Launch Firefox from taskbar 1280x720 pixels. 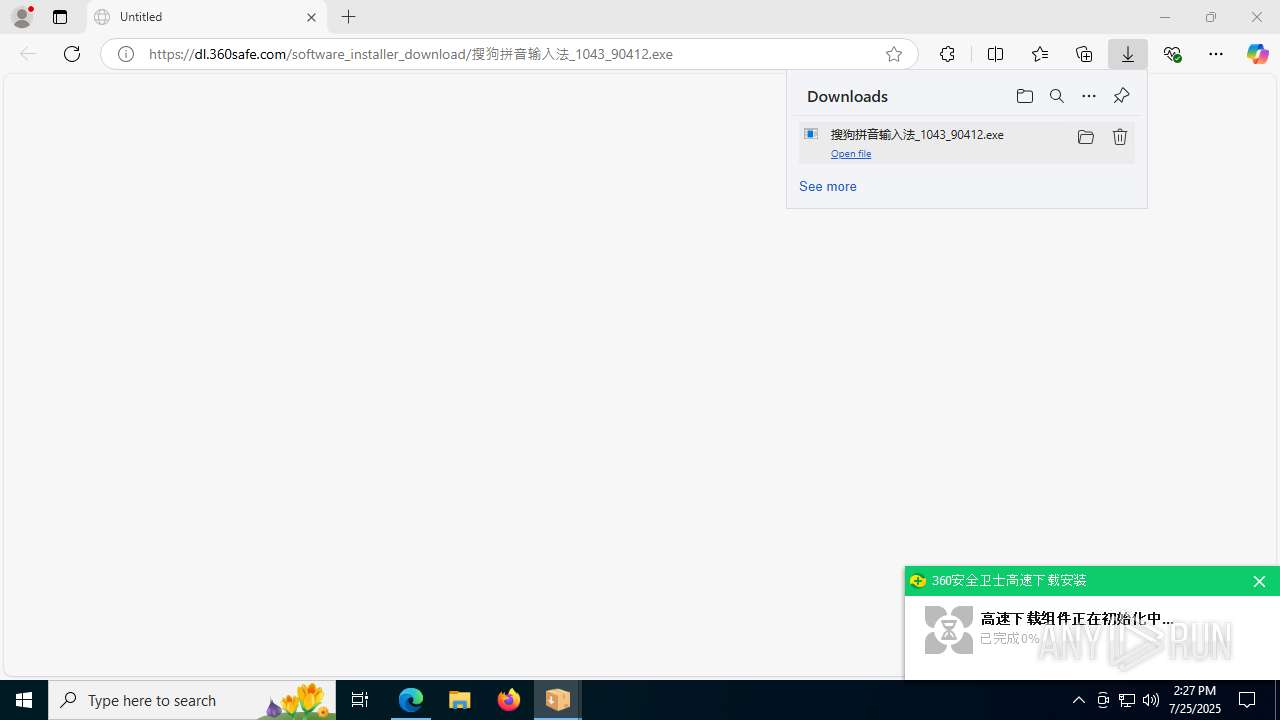pos(509,700)
